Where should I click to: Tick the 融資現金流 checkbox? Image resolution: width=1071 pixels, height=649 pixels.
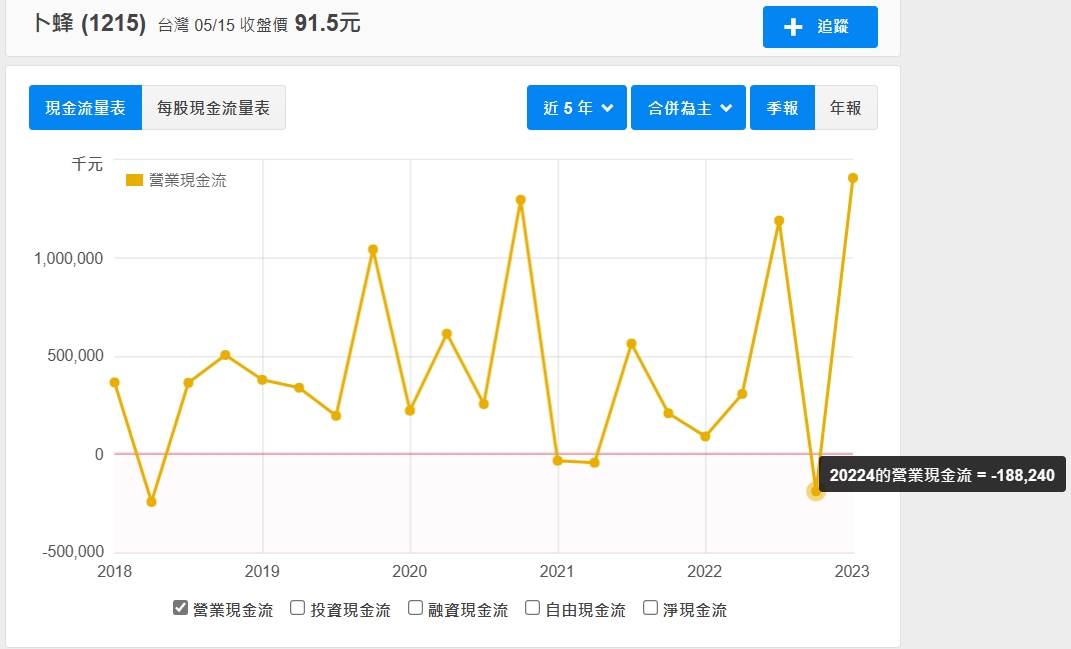point(415,607)
